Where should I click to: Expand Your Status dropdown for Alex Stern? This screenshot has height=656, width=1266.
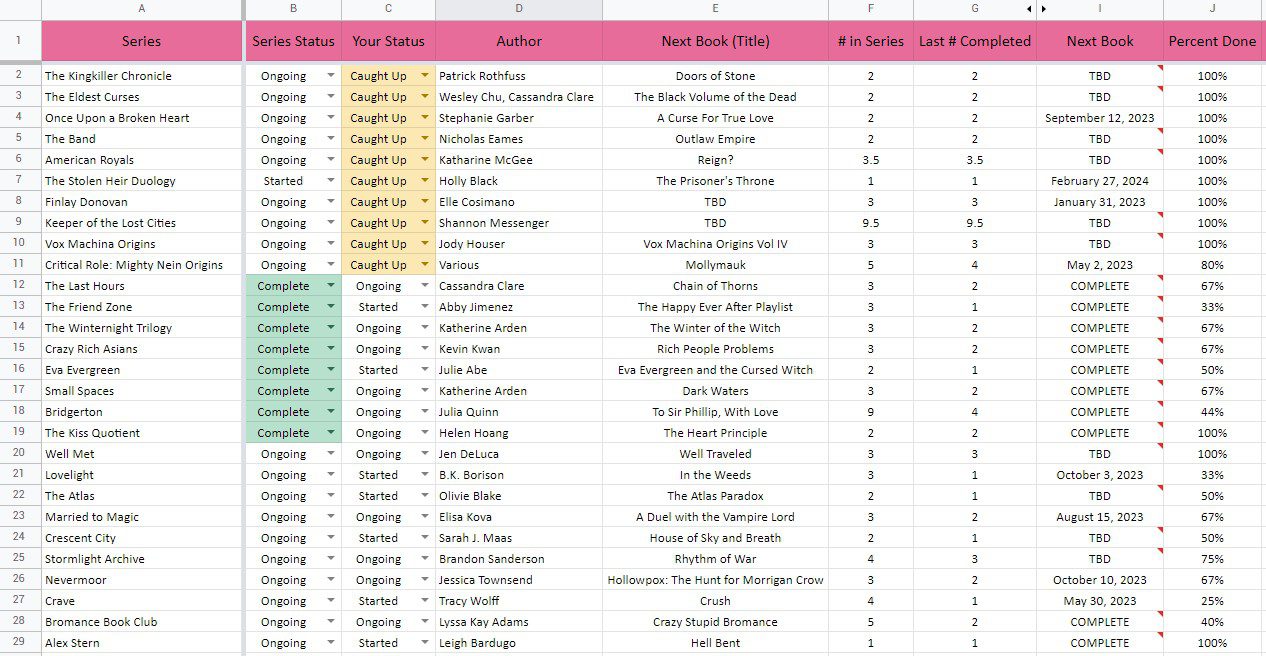[425, 643]
